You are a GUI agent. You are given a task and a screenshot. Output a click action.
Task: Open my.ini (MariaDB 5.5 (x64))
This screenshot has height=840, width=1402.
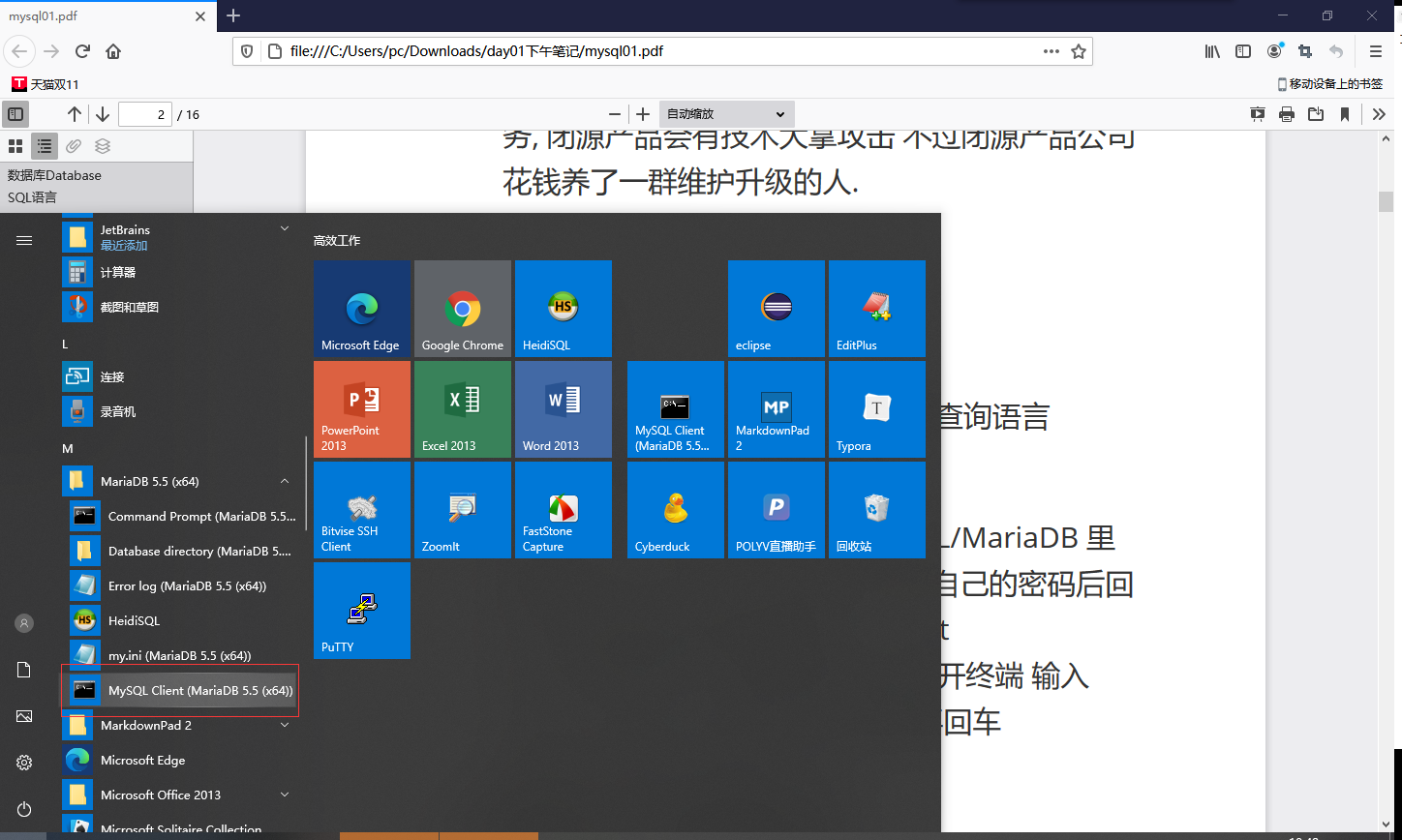180,656
